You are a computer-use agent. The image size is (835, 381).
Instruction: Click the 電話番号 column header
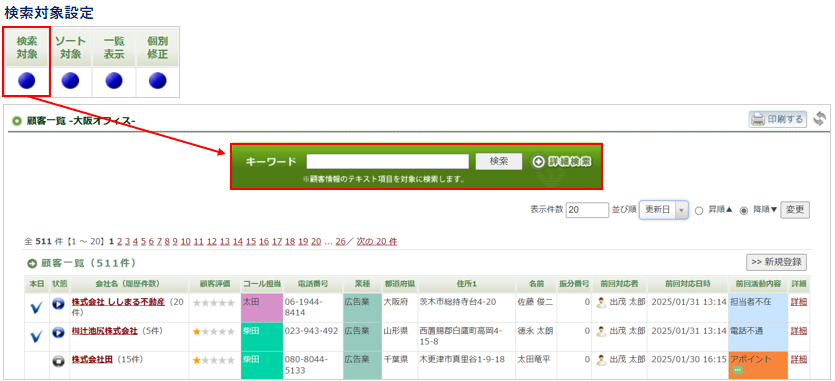click(312, 284)
